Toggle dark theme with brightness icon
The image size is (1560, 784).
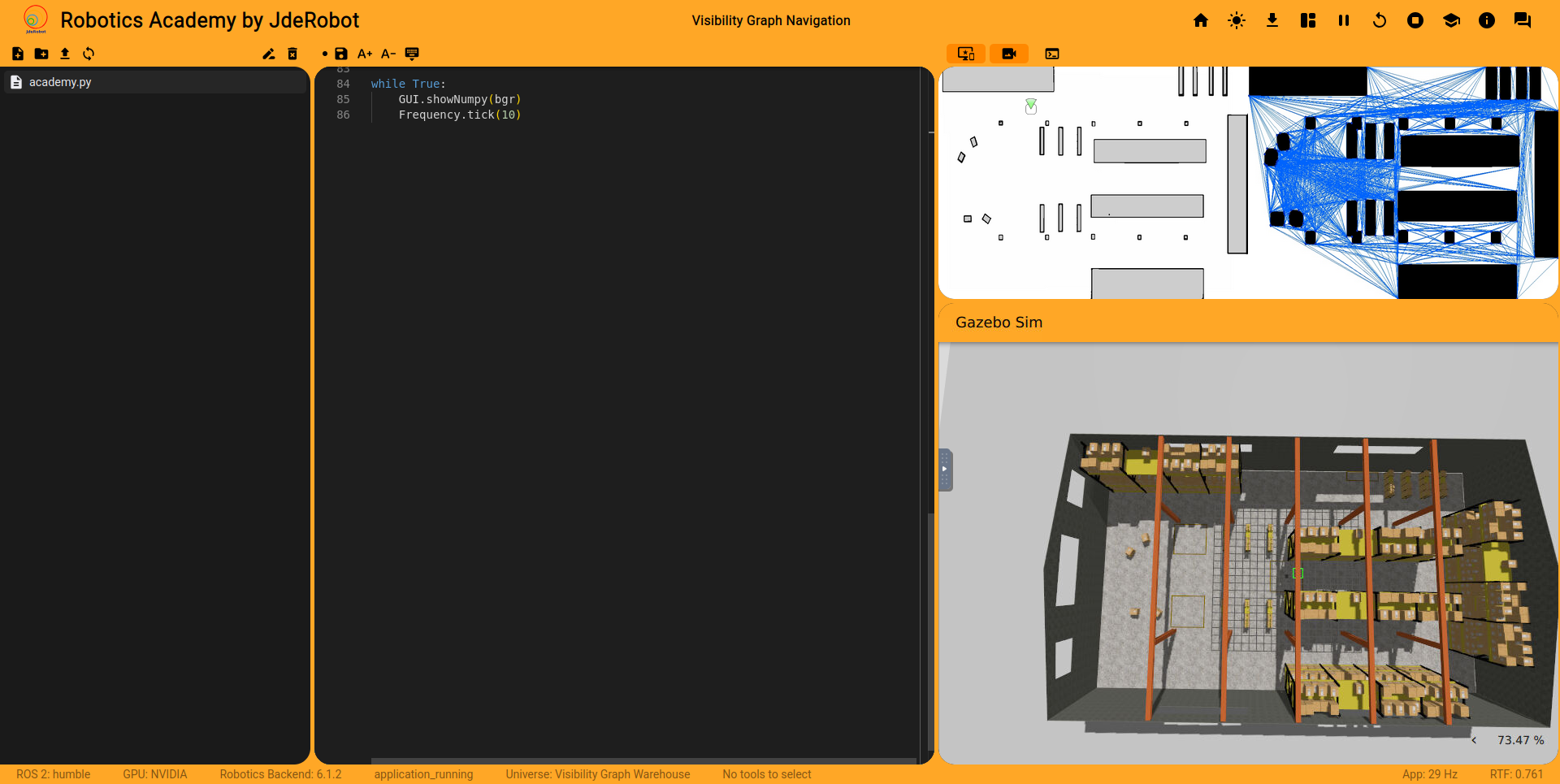(x=1236, y=20)
